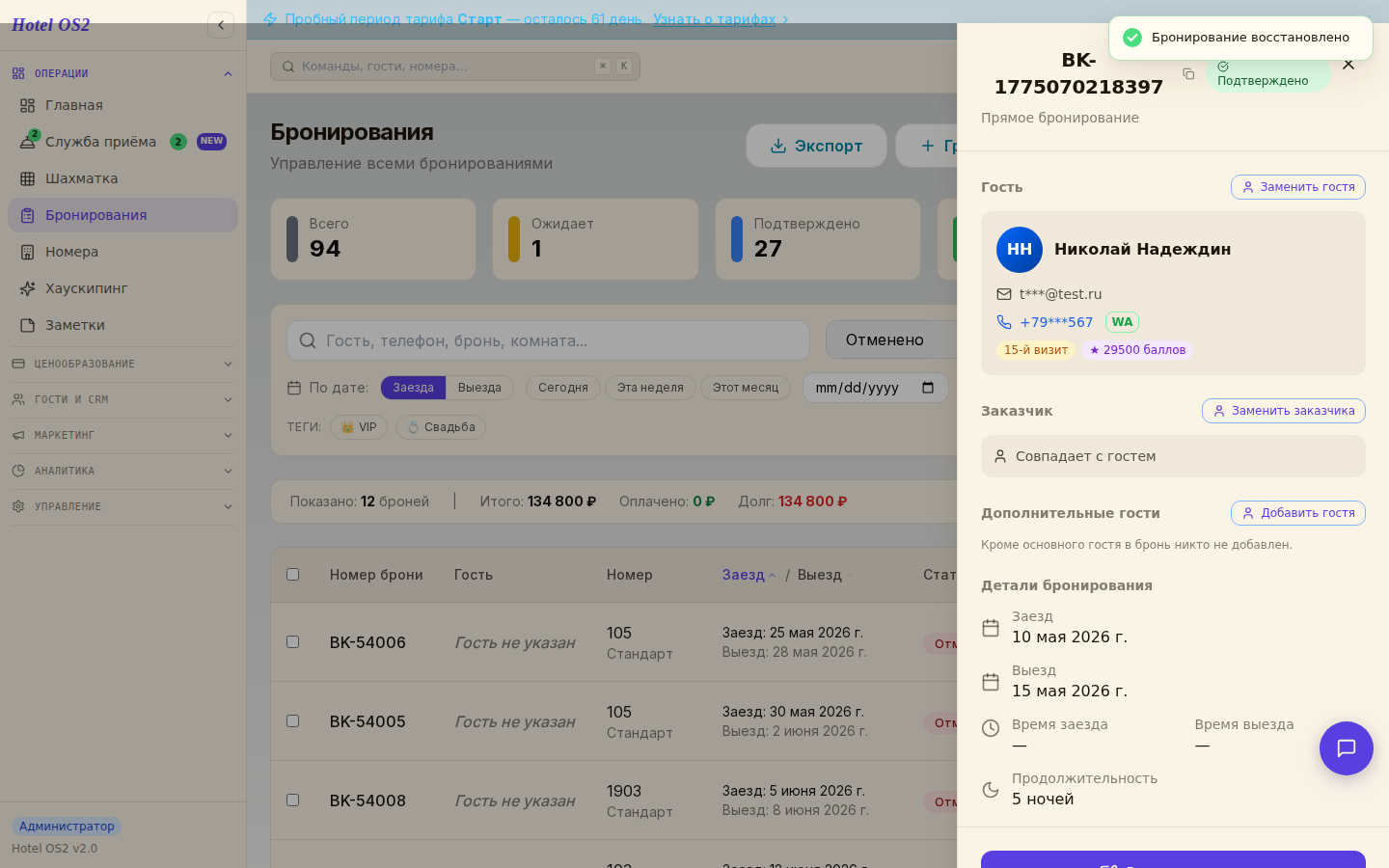Click Добавить гостя button
This screenshot has height=868, width=1389.
pos(1298,513)
